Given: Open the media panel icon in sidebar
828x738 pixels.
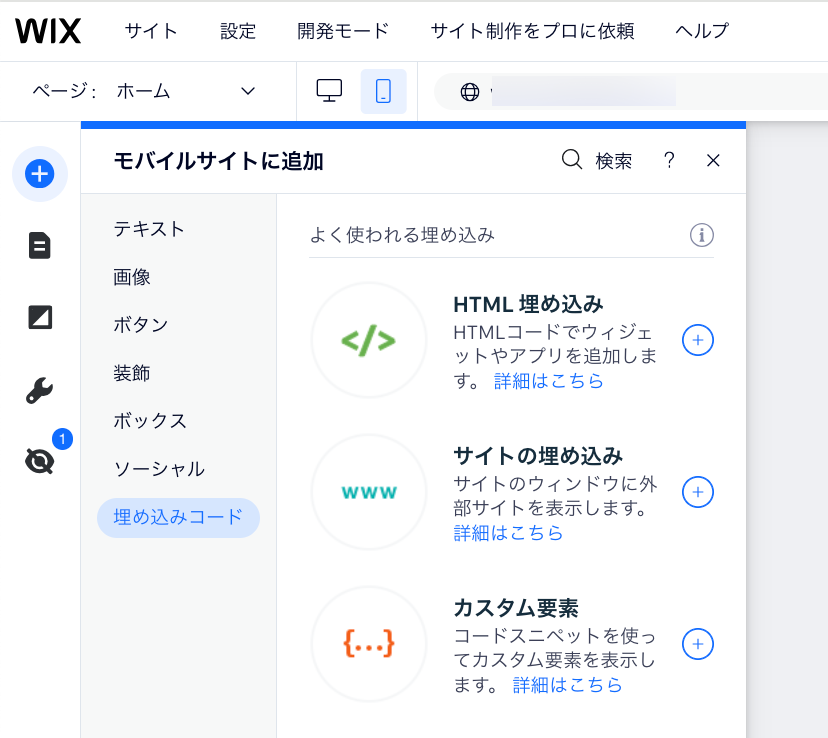Looking at the screenshot, I should pyautogui.click(x=39, y=317).
